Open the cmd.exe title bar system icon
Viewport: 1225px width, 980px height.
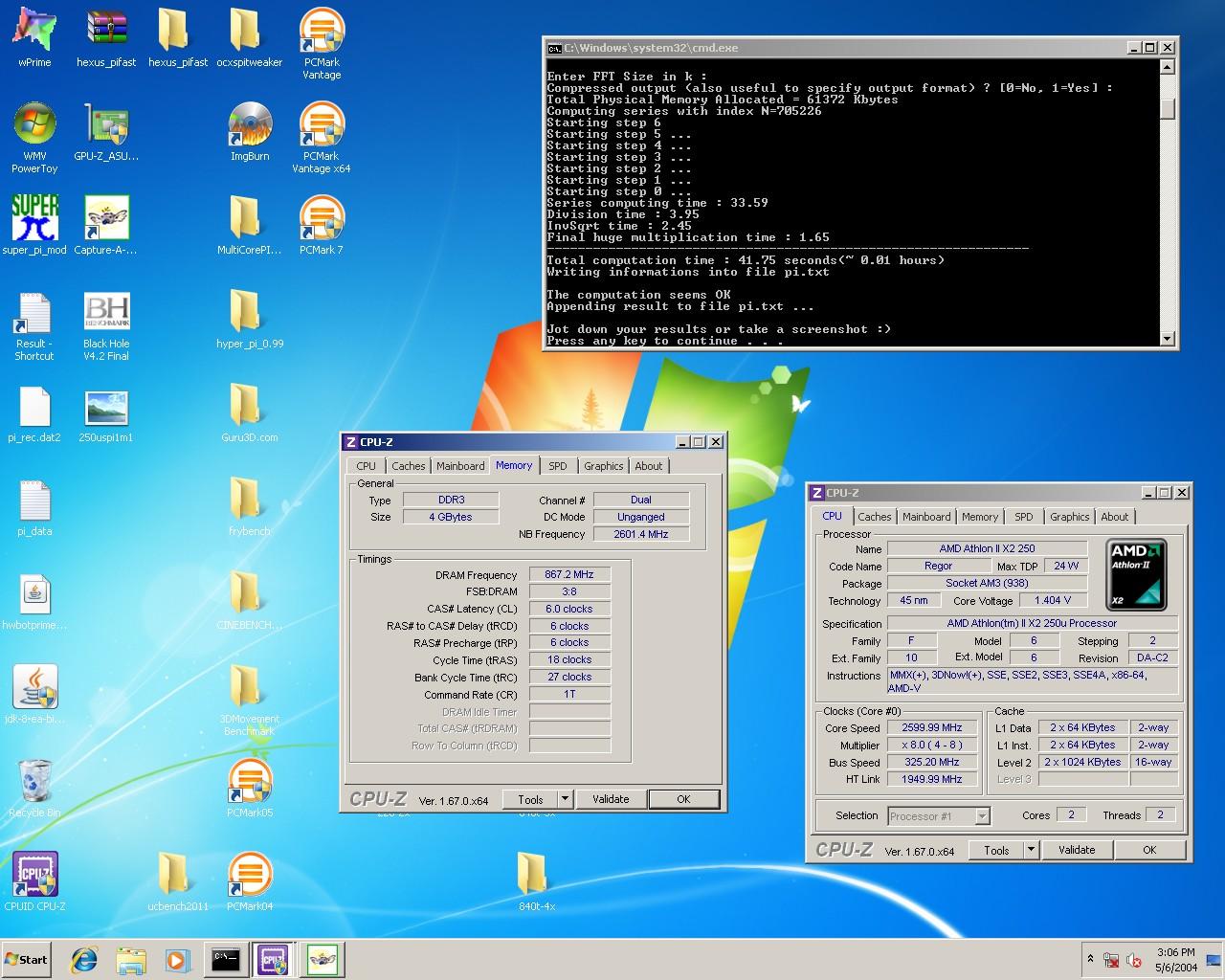pyautogui.click(x=554, y=48)
